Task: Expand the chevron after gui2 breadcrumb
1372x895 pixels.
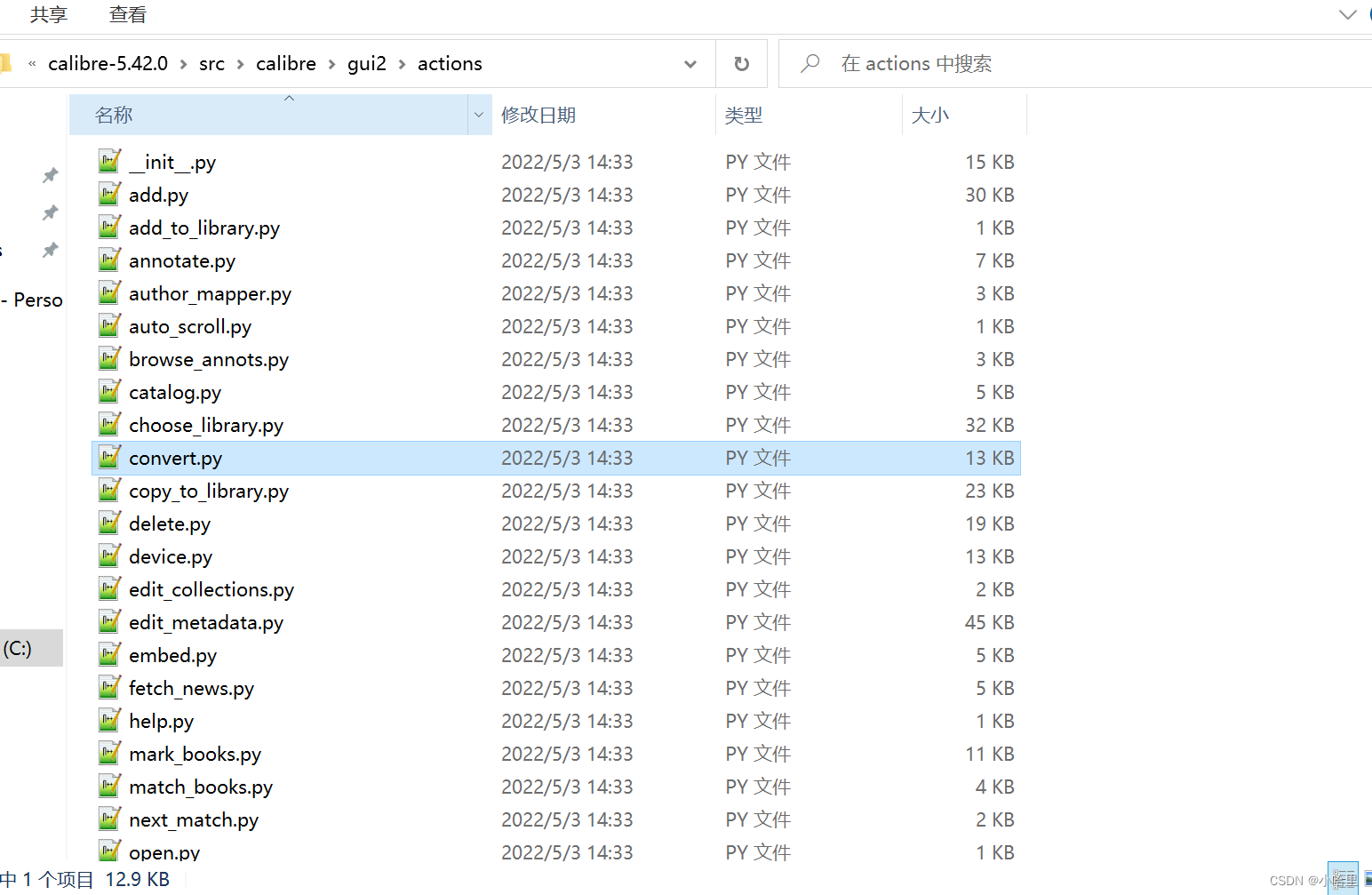Action: [x=402, y=64]
